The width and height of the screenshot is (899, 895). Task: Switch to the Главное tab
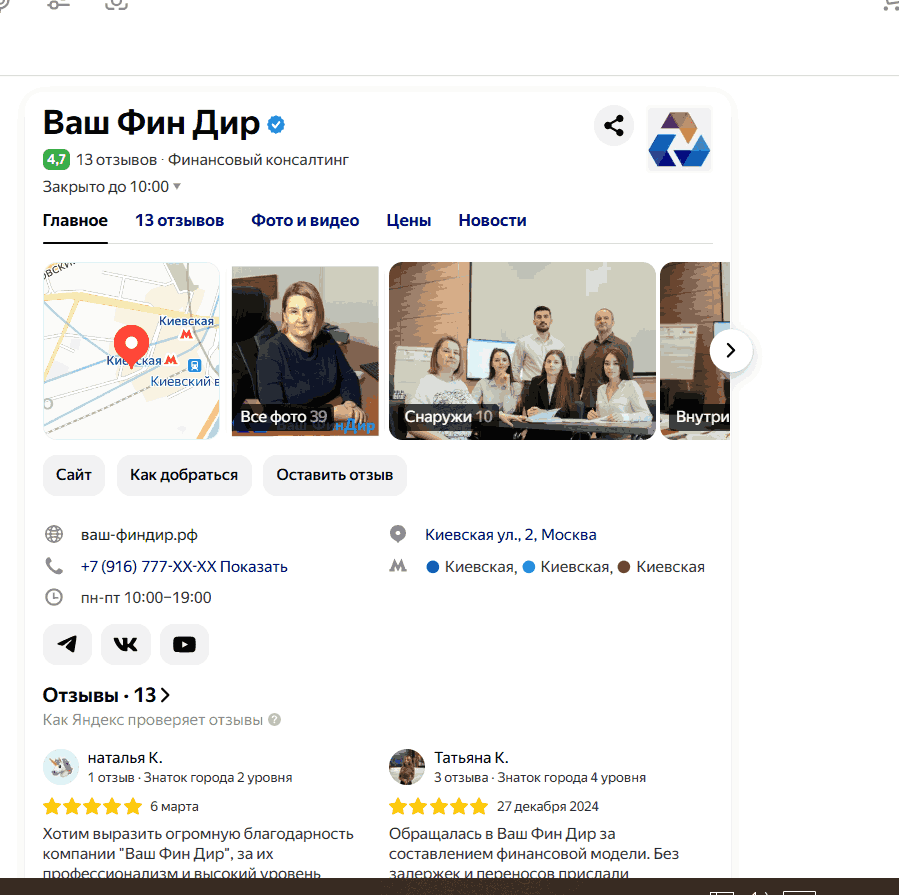click(x=75, y=221)
